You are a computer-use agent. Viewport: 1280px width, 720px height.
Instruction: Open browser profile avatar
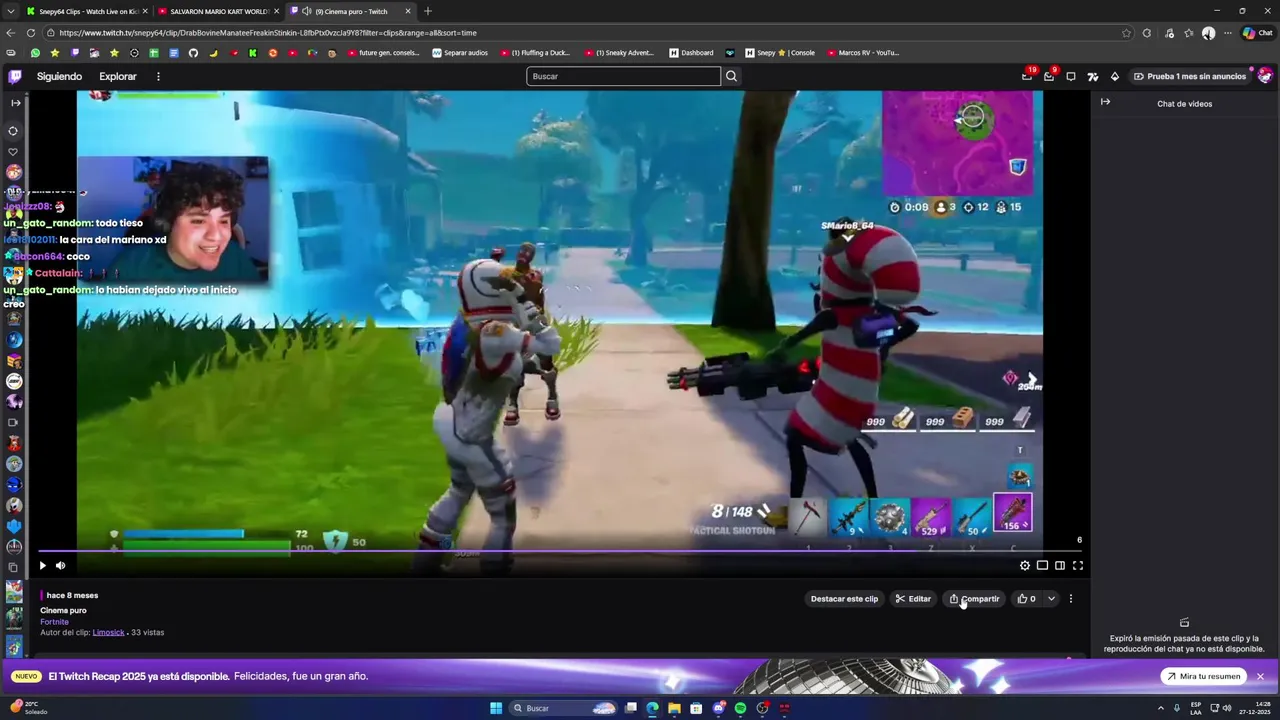[x=1208, y=33]
